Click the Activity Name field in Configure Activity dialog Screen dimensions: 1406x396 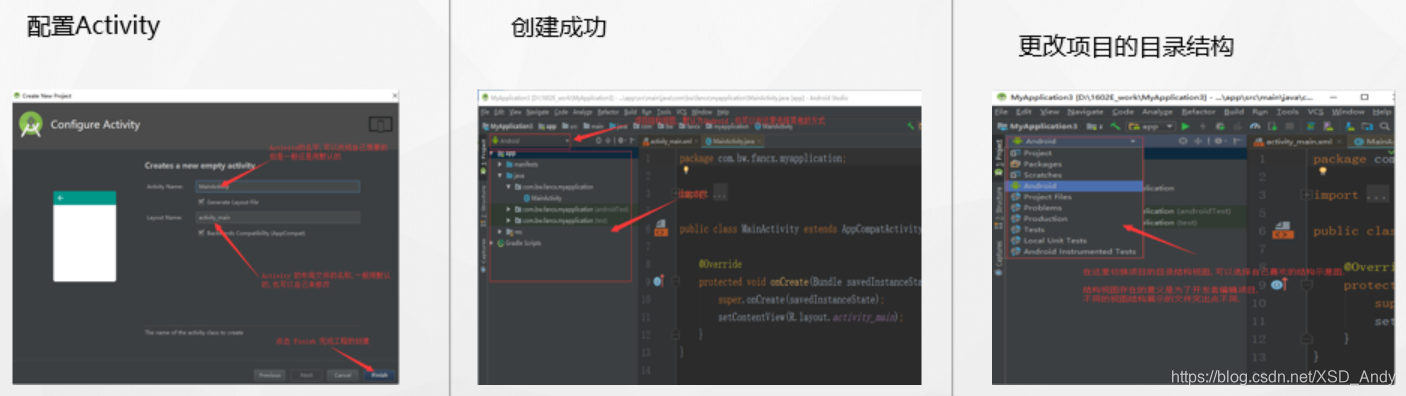click(277, 186)
